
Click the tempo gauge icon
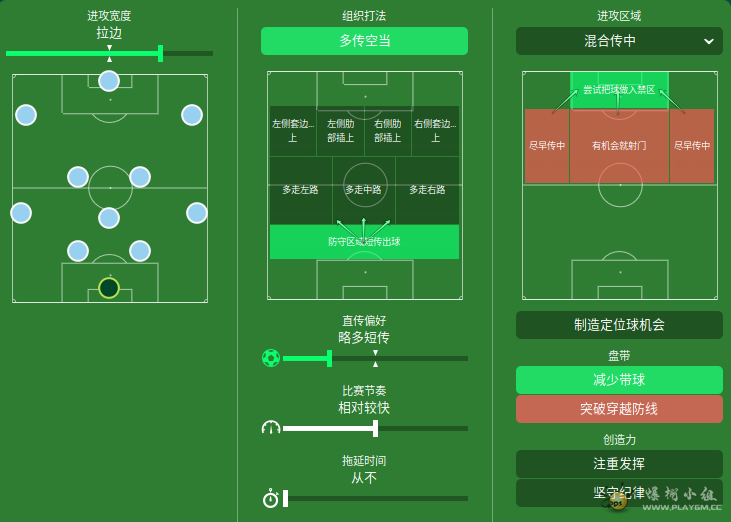[271, 428]
